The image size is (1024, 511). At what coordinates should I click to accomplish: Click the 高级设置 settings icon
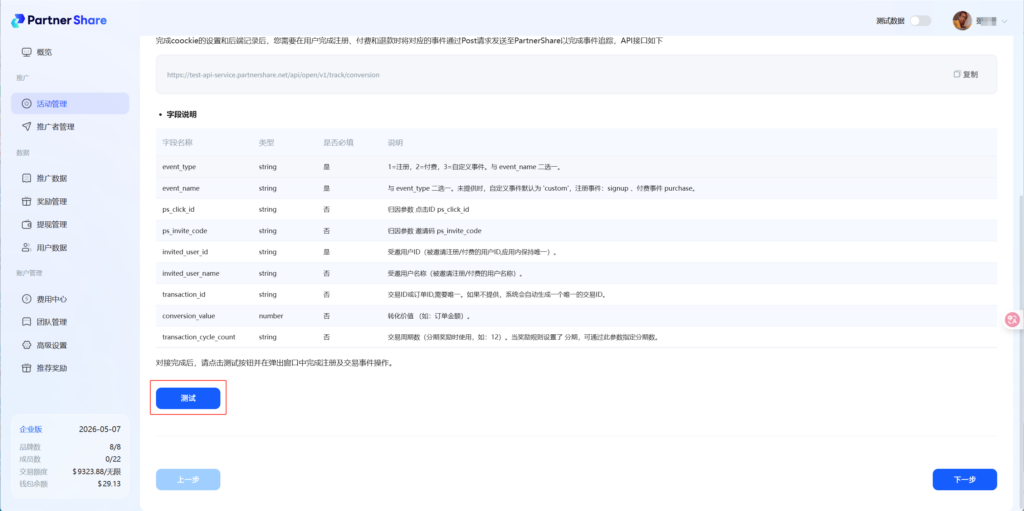coord(26,345)
